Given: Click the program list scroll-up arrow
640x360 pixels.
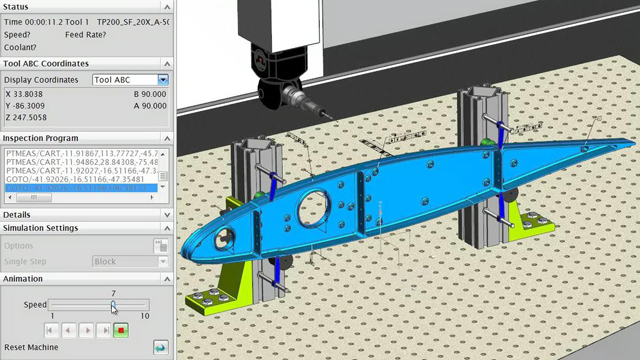Looking at the screenshot, I should point(163,154).
